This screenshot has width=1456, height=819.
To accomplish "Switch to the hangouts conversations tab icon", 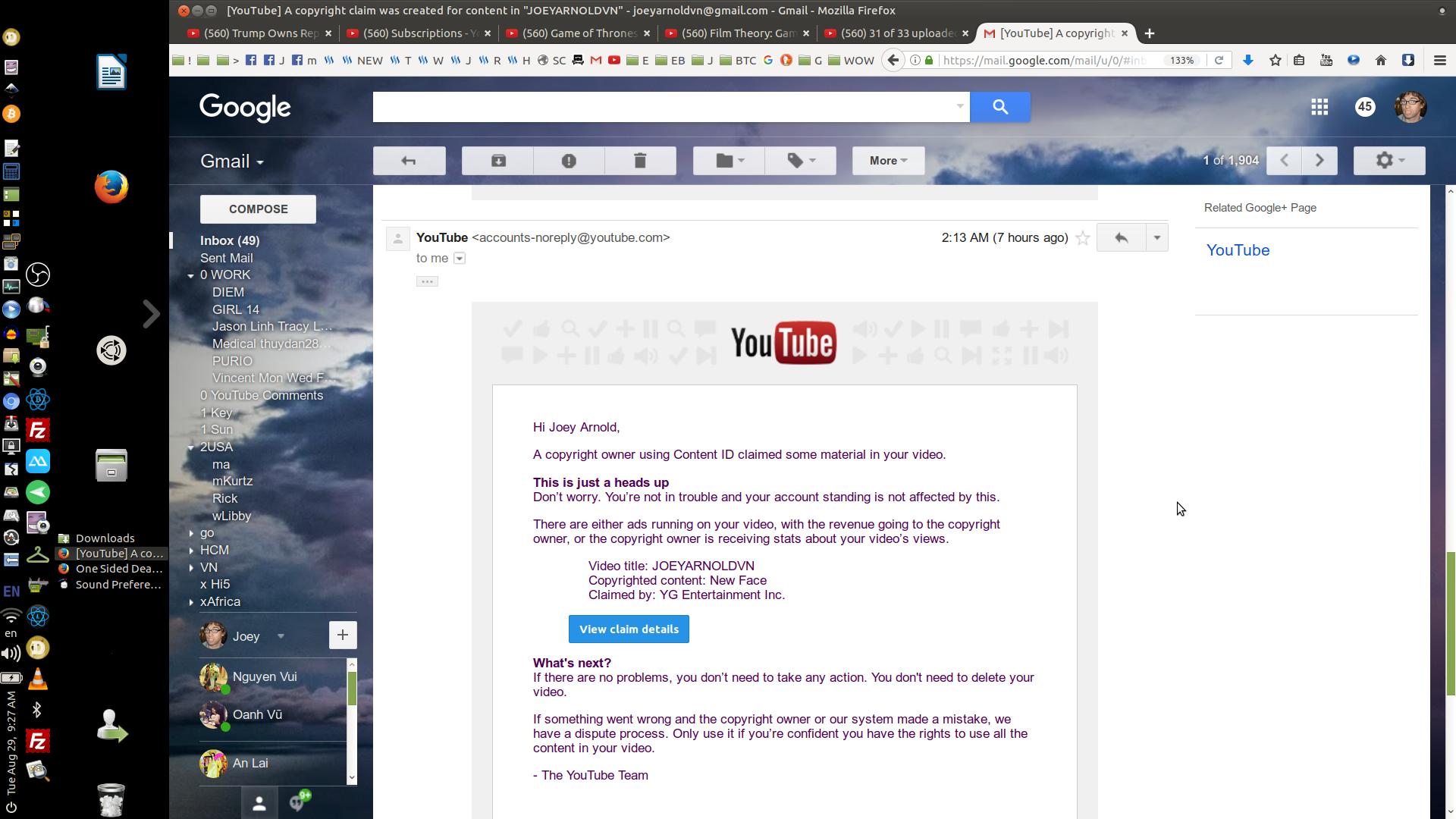I will 298,803.
